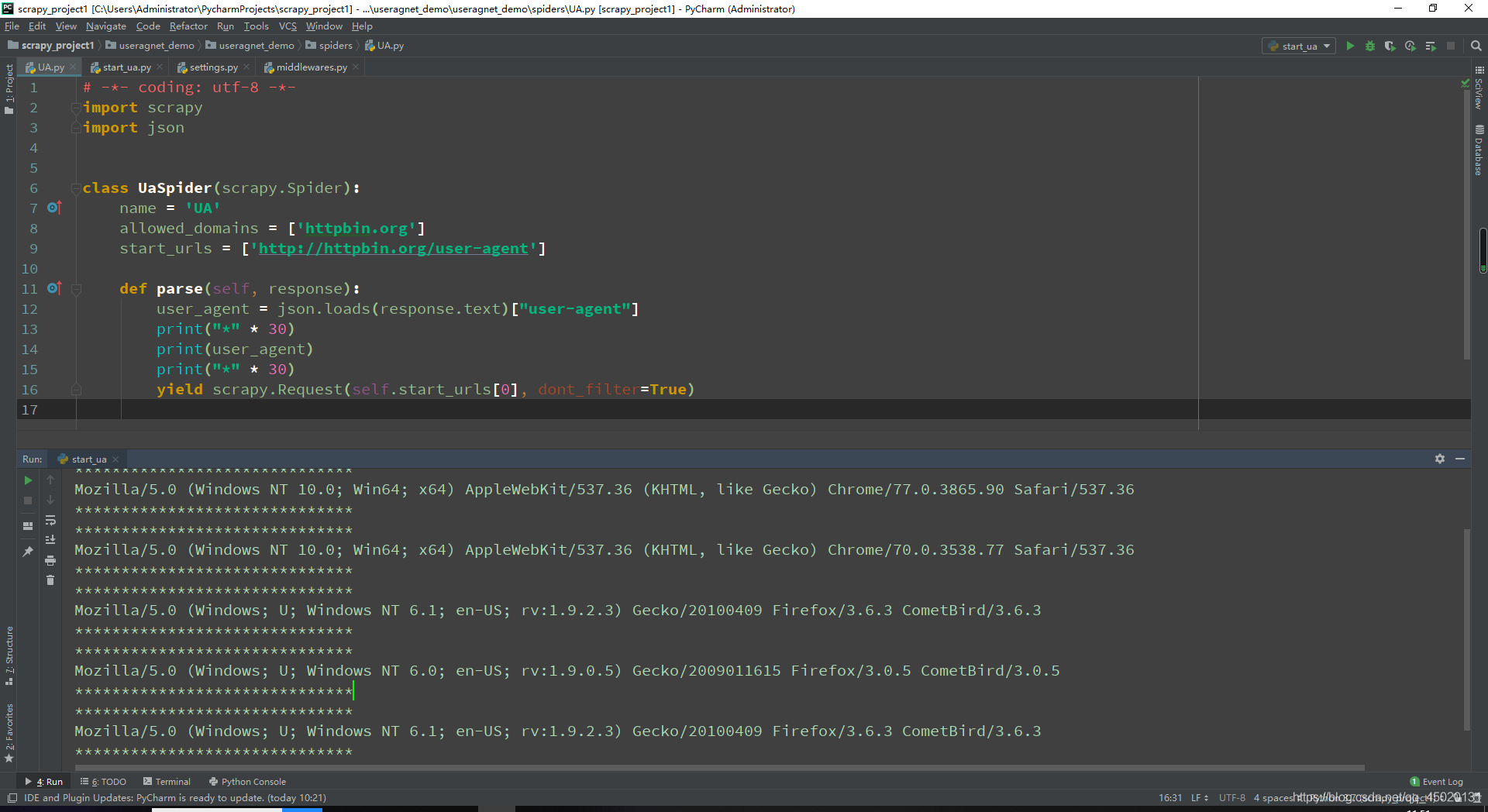The width and height of the screenshot is (1488, 812).
Task: Open the start_ua run configuration dropdown
Action: point(1299,46)
